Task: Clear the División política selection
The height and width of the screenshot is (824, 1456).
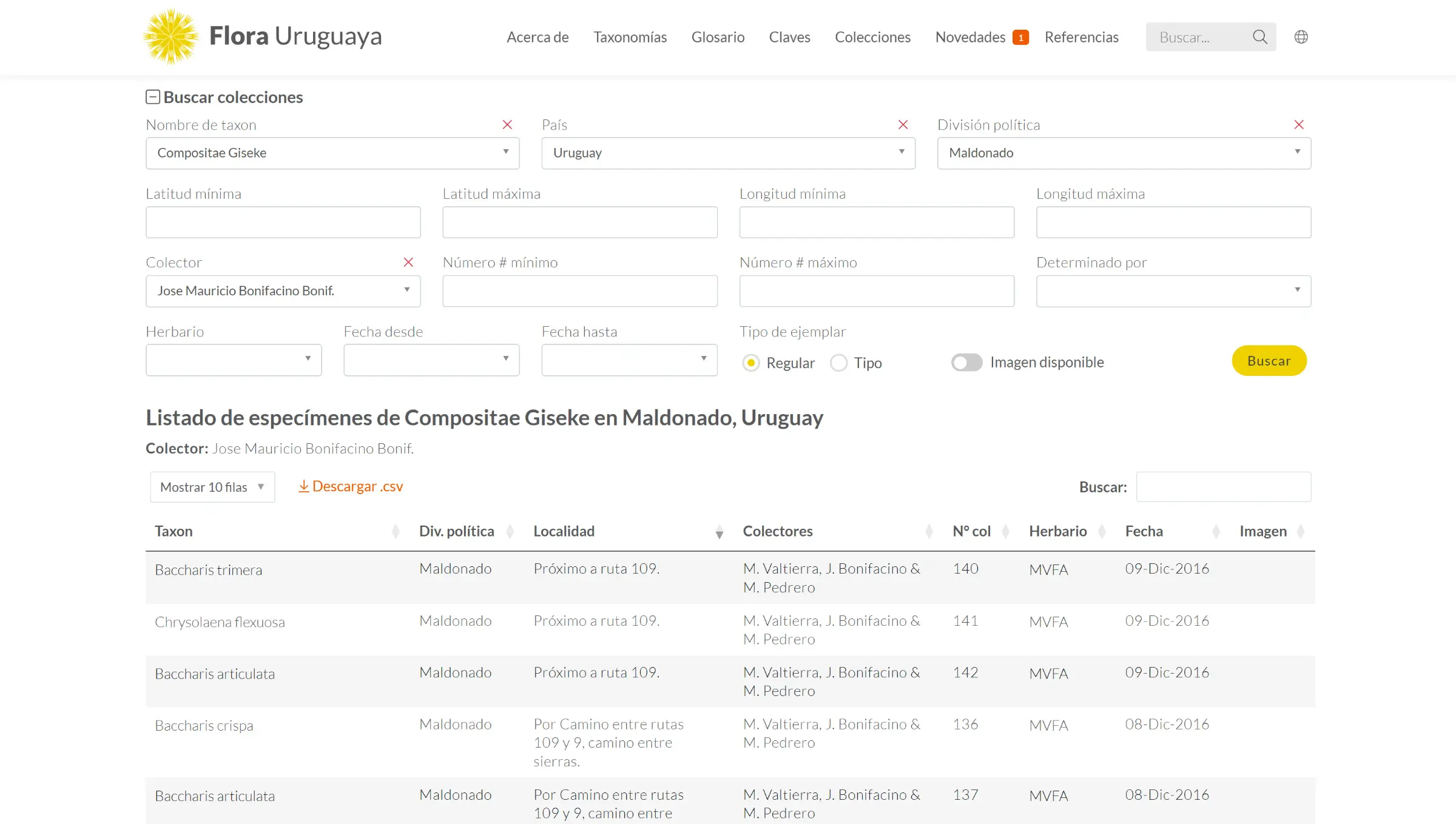Action: pos(1298,125)
